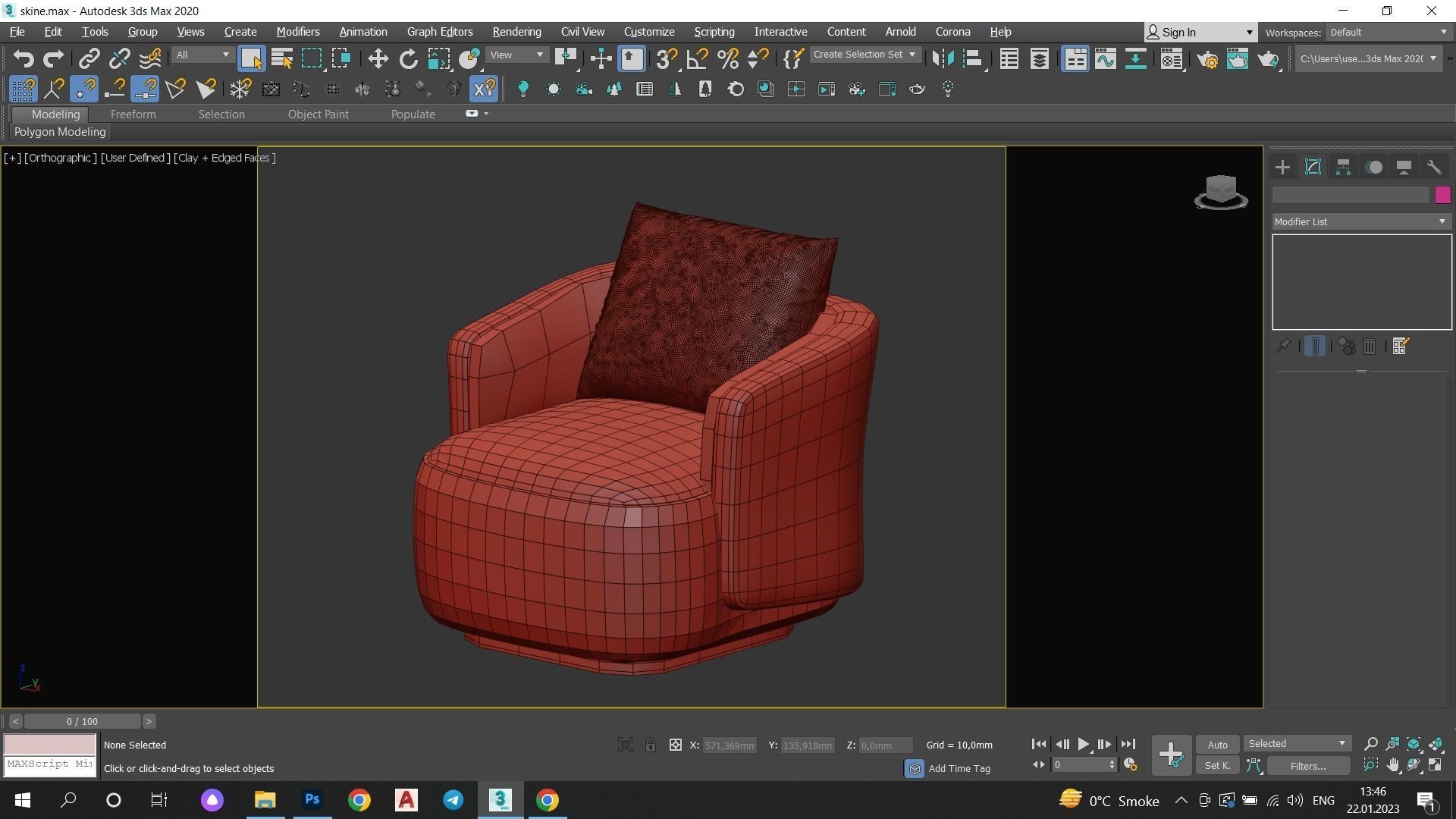
Task: Select the Select and Link tool
Action: [89, 58]
